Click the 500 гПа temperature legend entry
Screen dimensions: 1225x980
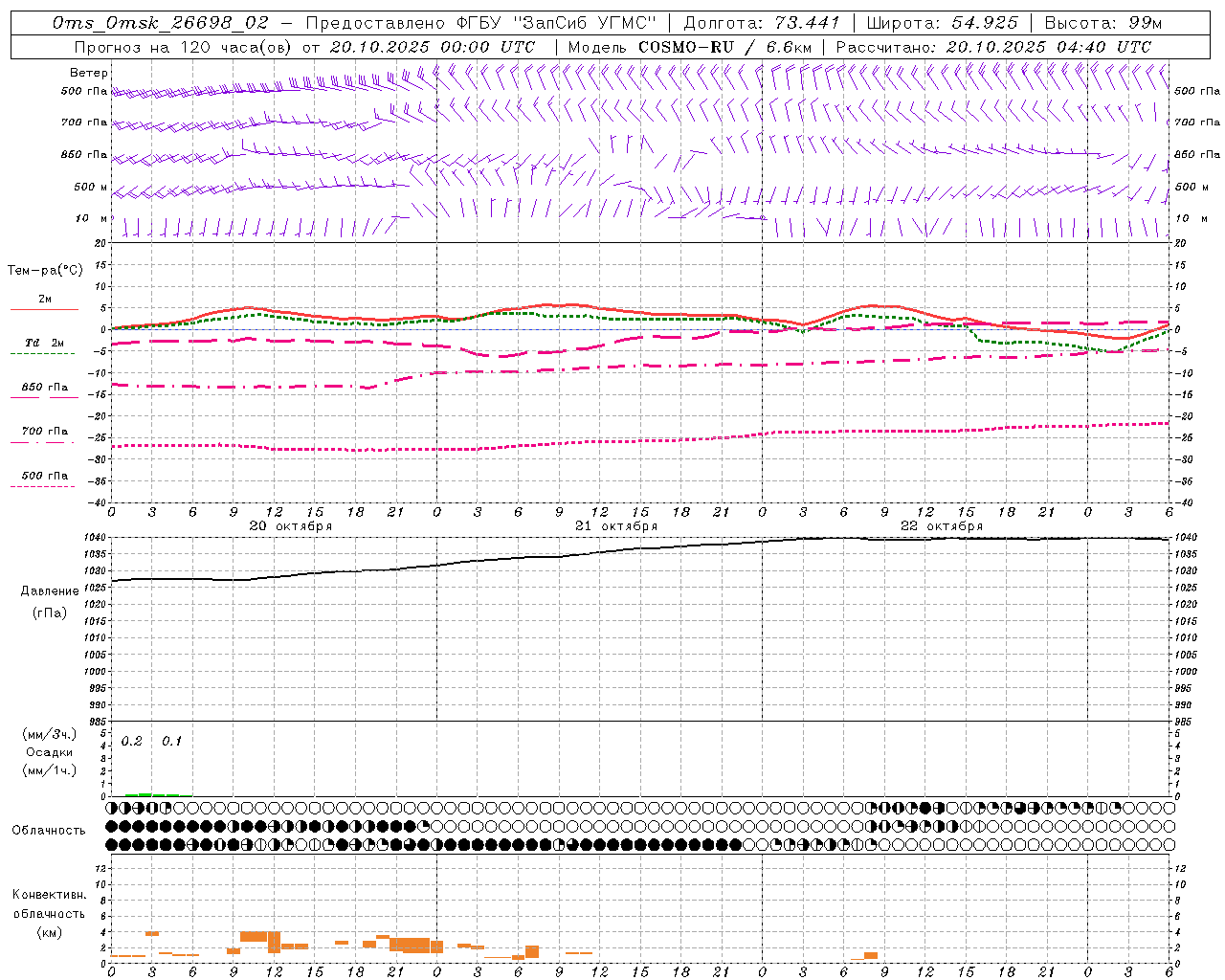click(x=44, y=476)
